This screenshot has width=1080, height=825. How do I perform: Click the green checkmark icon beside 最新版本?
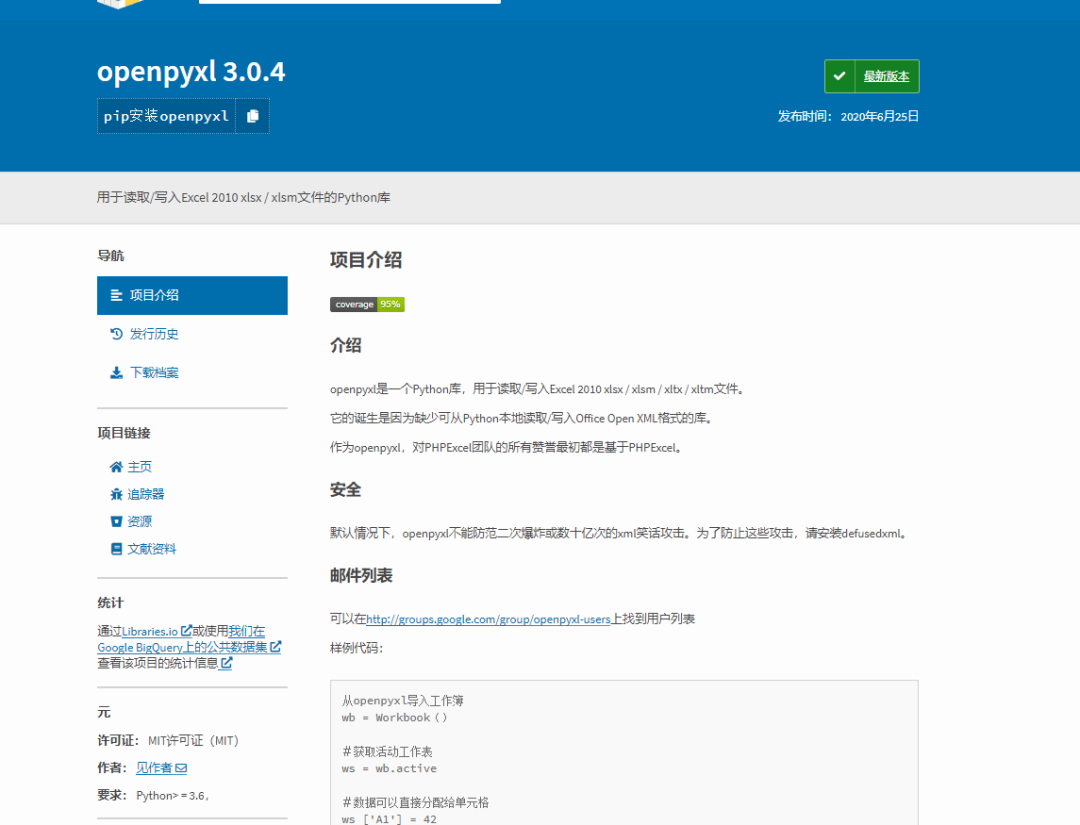[839, 76]
